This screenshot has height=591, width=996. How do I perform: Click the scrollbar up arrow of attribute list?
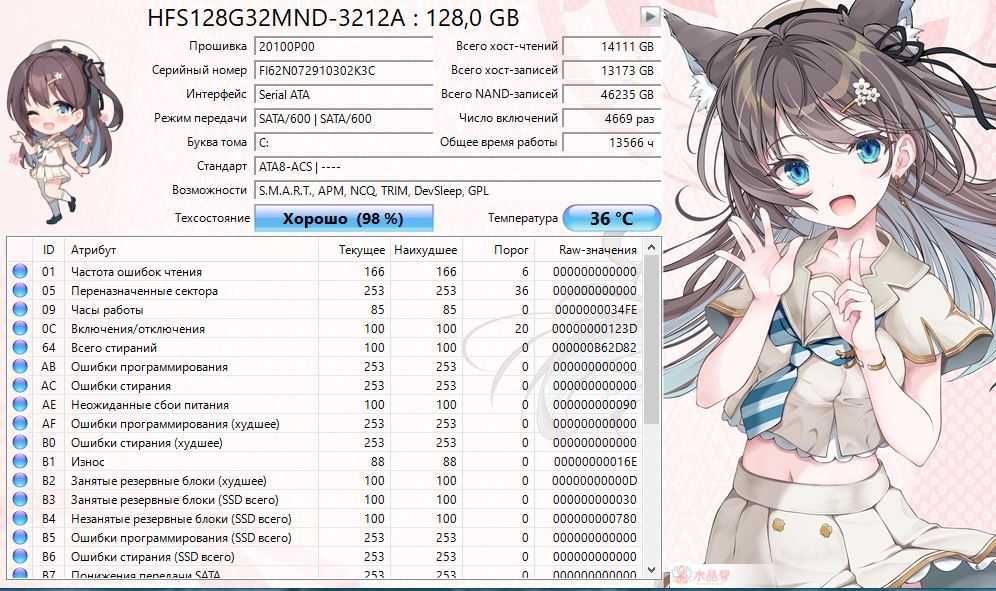pos(651,247)
